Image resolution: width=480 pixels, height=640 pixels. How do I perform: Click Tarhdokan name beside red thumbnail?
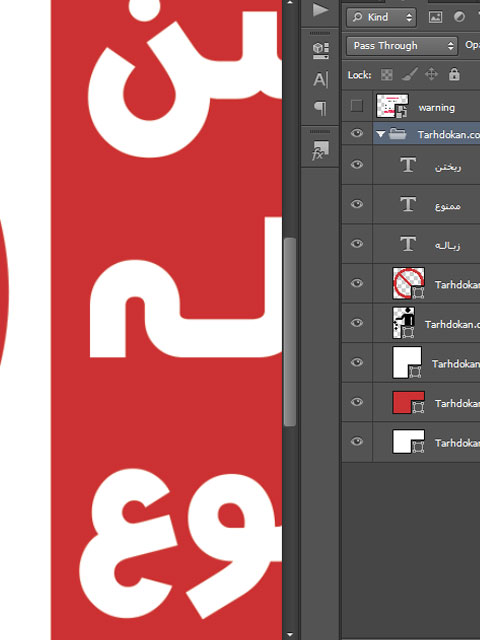click(457, 403)
